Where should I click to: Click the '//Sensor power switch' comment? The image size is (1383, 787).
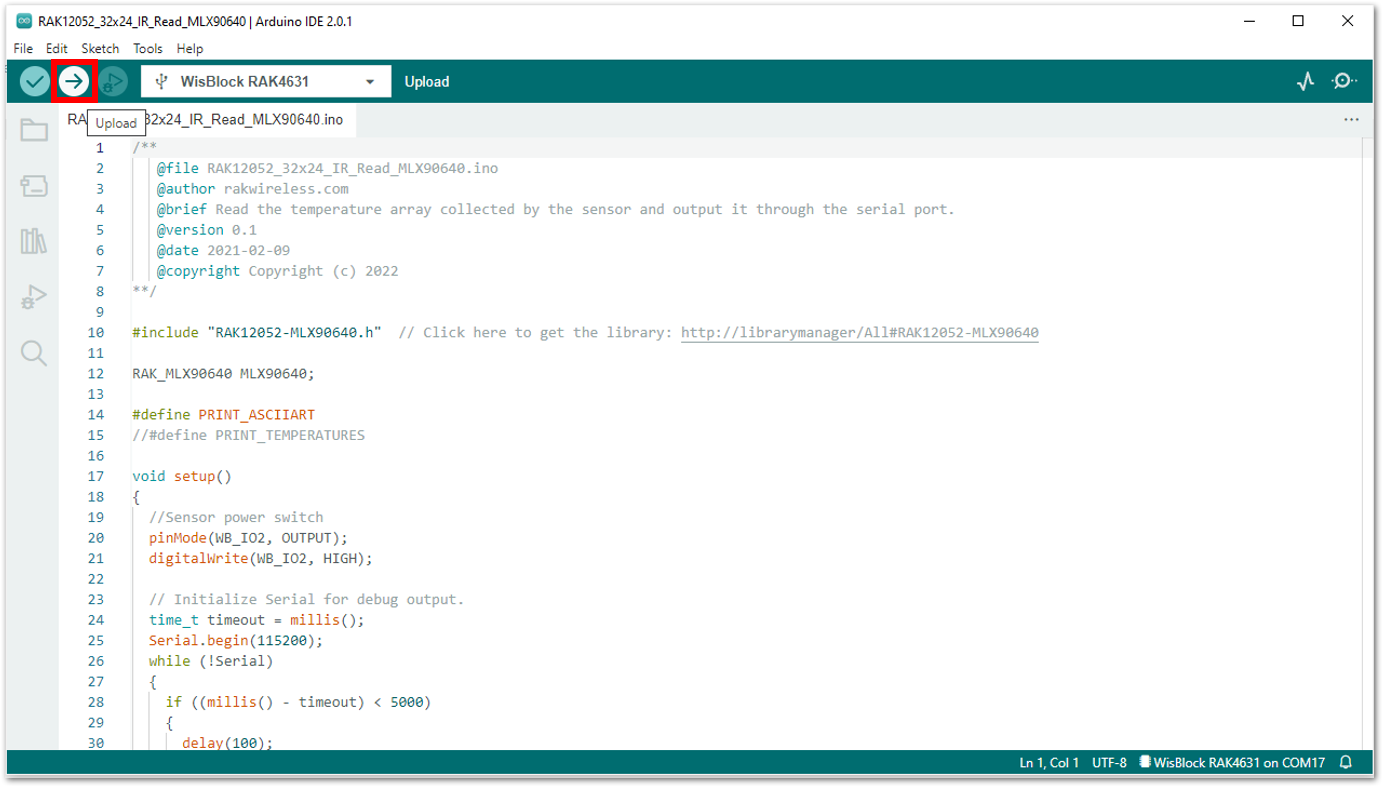236,517
